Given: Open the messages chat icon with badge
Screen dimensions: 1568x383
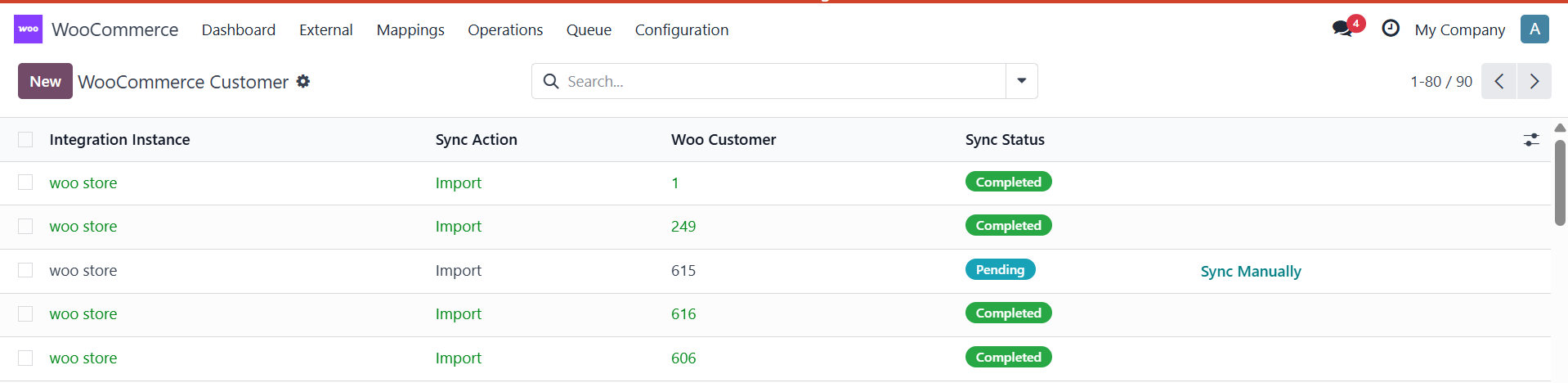Looking at the screenshot, I should [x=1347, y=28].
